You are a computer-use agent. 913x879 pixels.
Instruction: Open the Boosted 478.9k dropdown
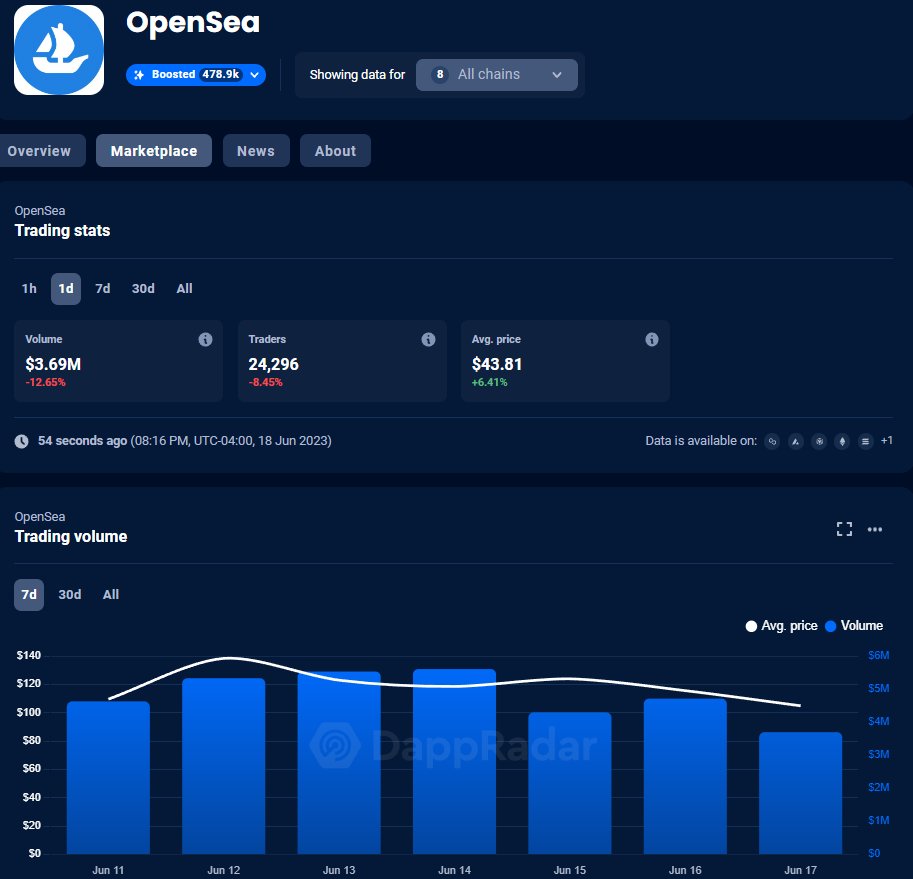point(196,75)
